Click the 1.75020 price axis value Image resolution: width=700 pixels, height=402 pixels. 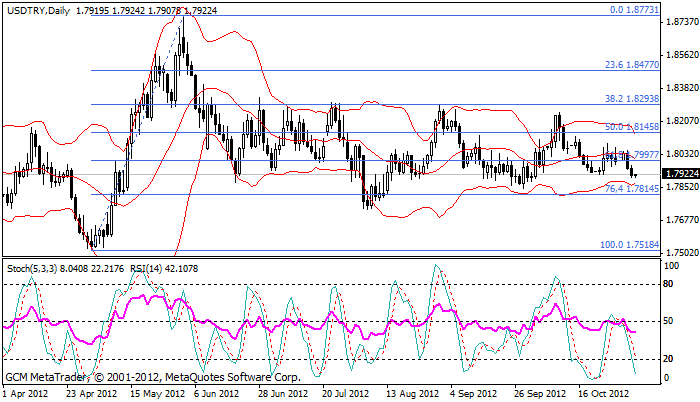click(x=682, y=253)
